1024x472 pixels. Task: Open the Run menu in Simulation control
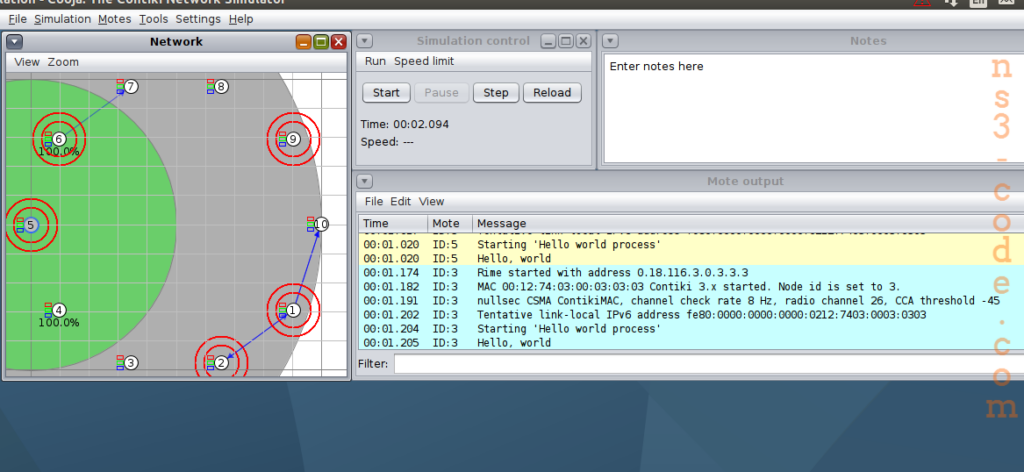click(375, 61)
